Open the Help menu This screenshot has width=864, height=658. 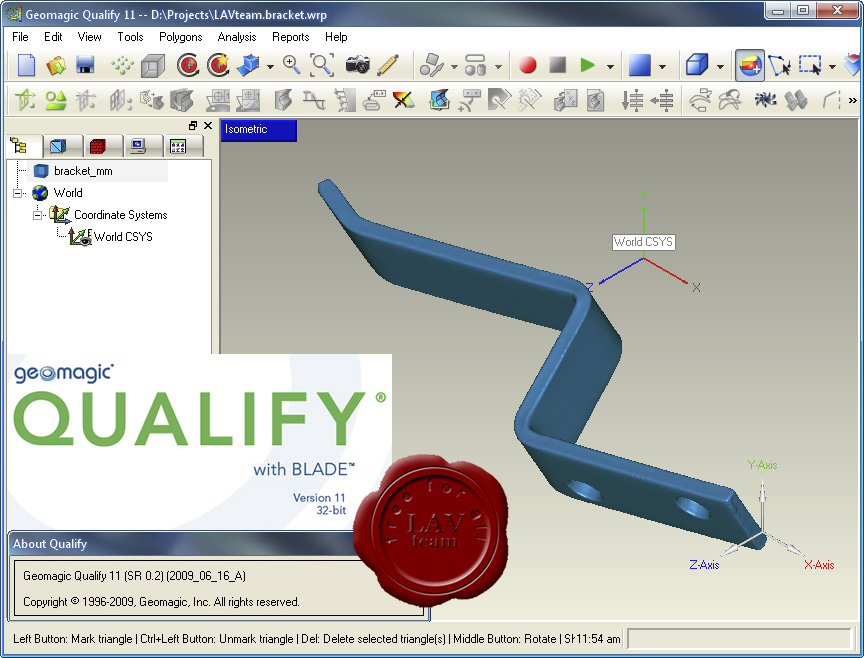coord(336,37)
